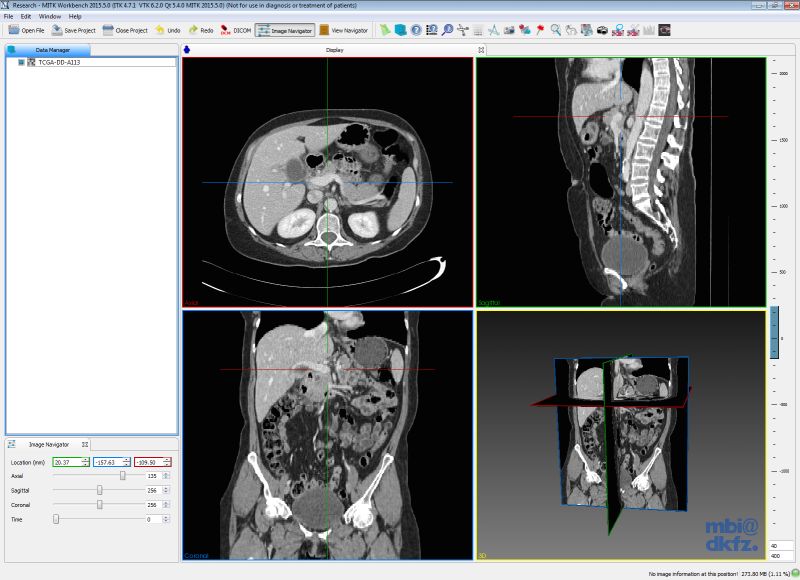Select the red pushpin point set icon
The image size is (800, 580).
(x=540, y=30)
